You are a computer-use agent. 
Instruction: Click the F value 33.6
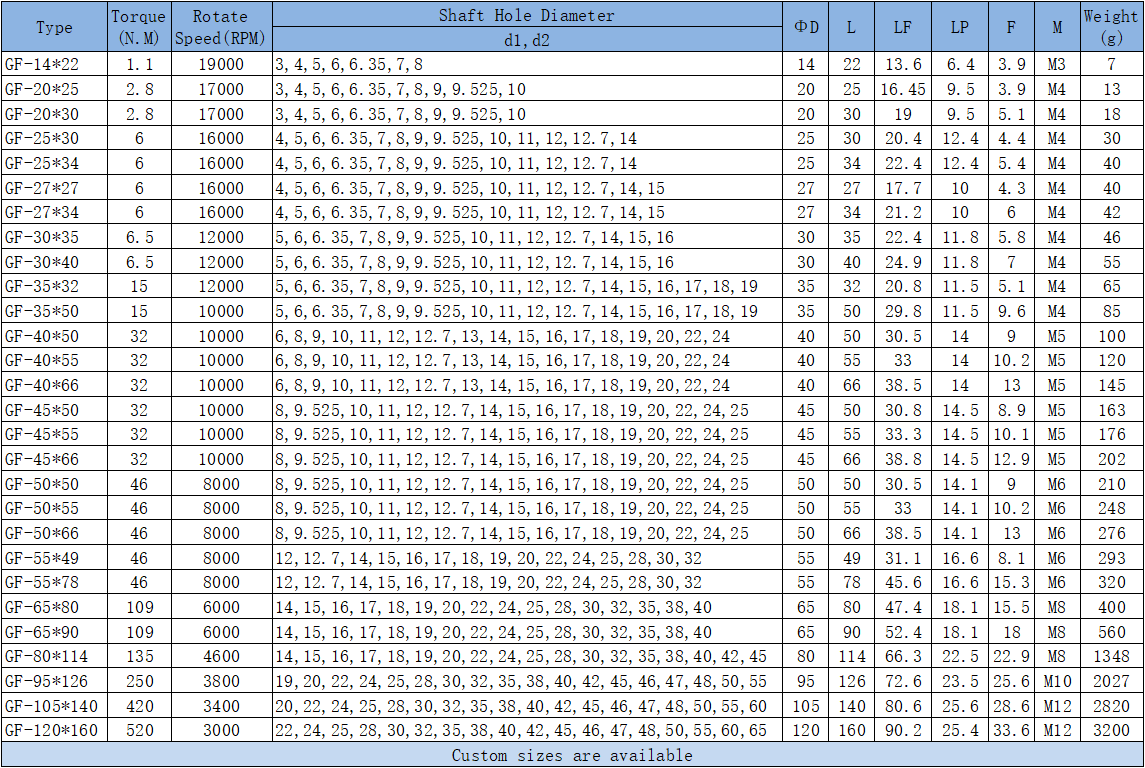click(x=1011, y=730)
